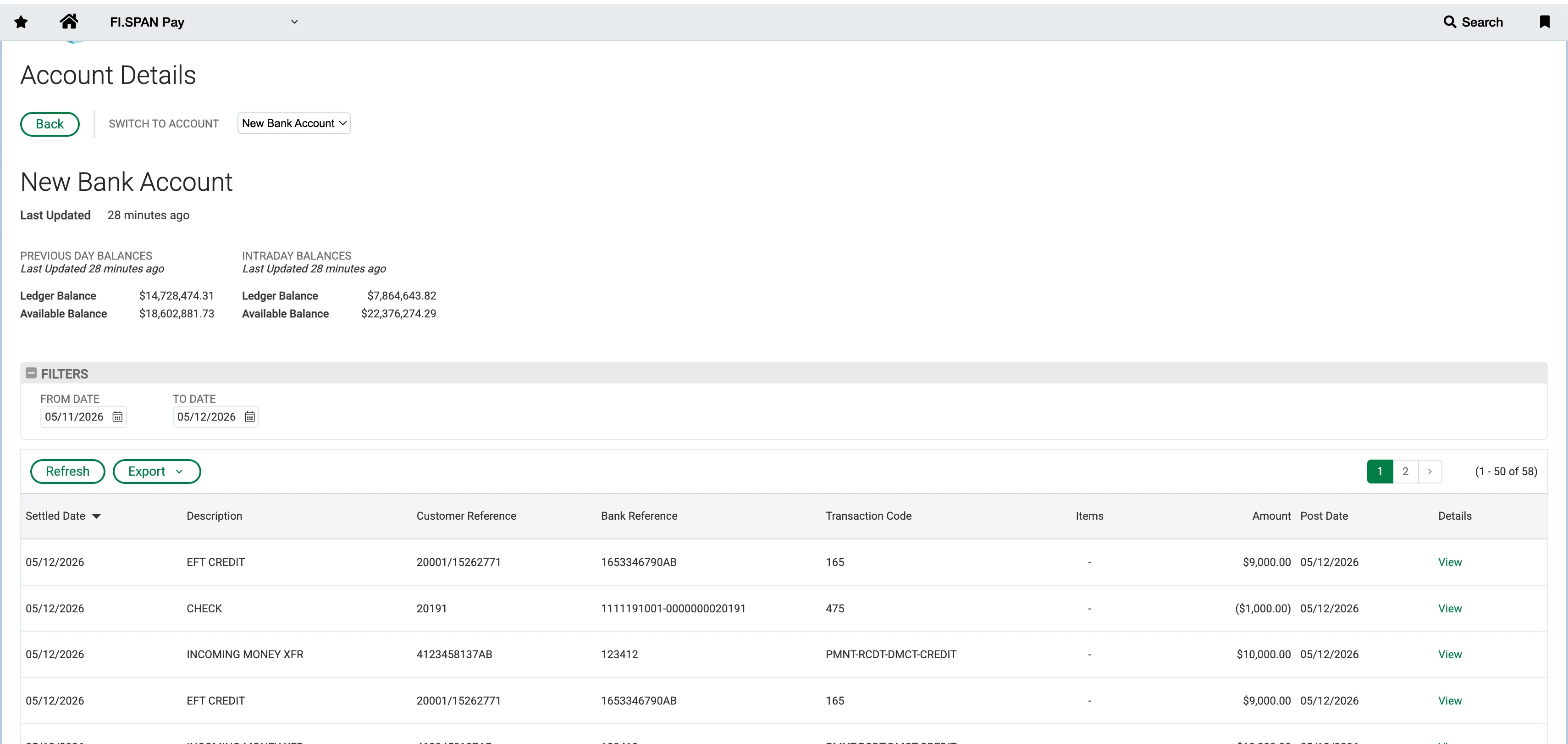This screenshot has height=744, width=1568.
Task: Click the (1 - 50 of 58) record count
Action: coord(1506,471)
